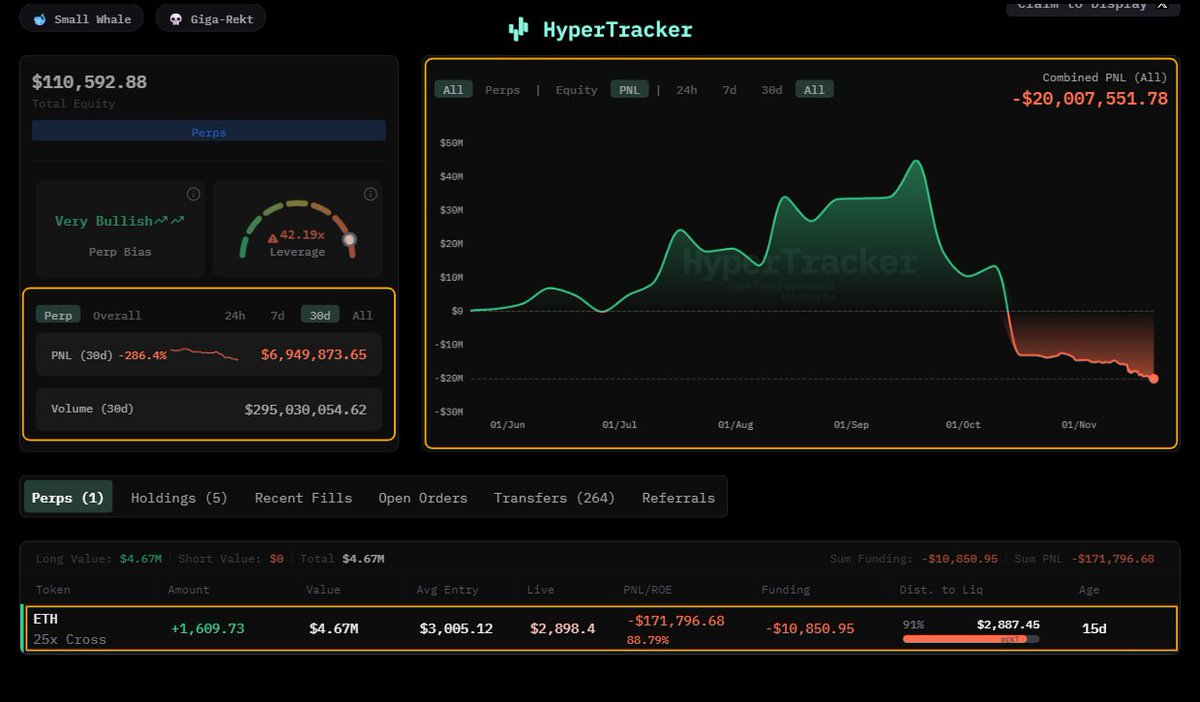Switch stats panel to Overall
1200x702 pixels.
click(x=117, y=315)
